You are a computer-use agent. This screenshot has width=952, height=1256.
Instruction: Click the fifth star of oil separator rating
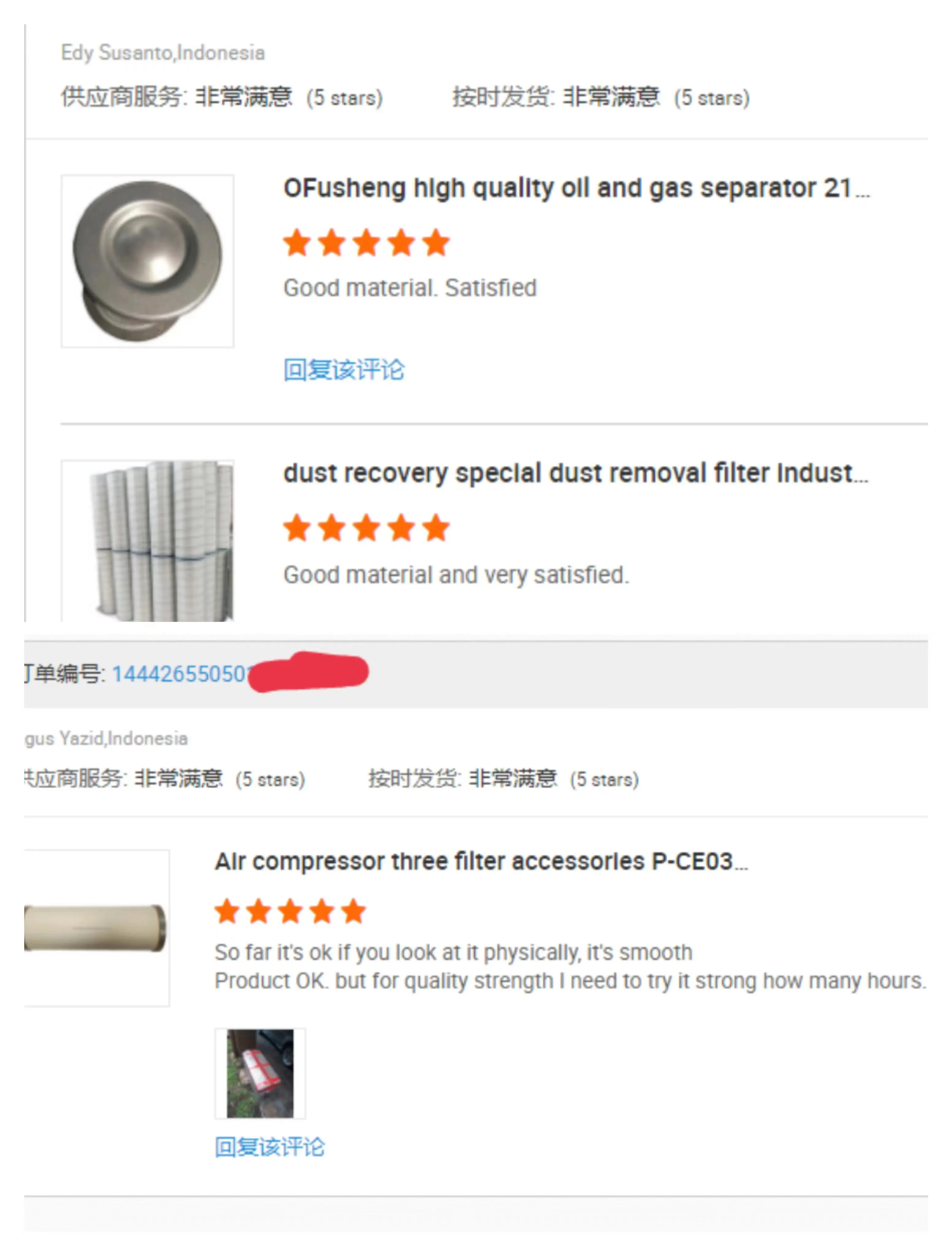pyautogui.click(x=436, y=243)
